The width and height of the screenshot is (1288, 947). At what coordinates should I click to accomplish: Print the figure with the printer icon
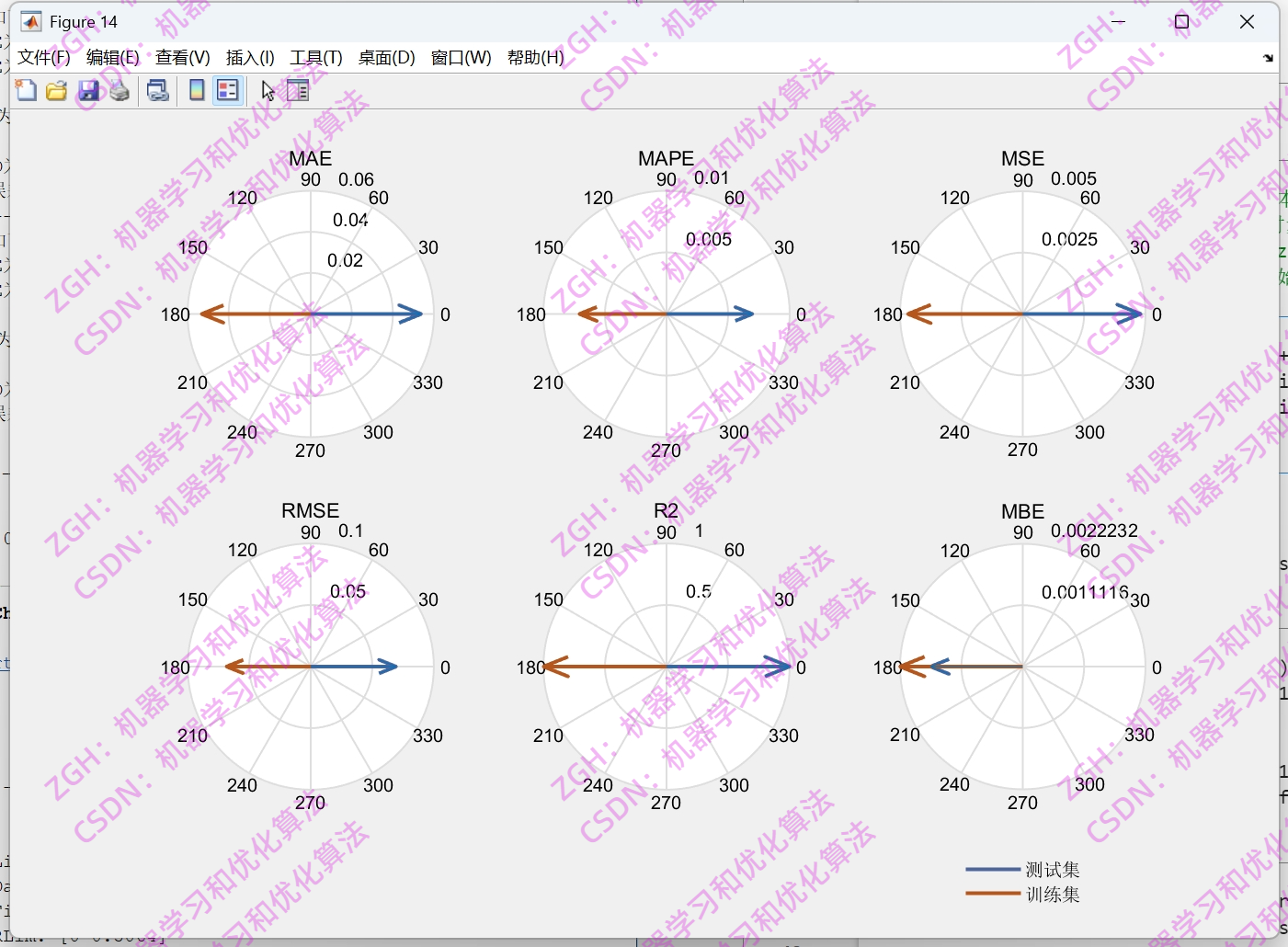(120, 90)
